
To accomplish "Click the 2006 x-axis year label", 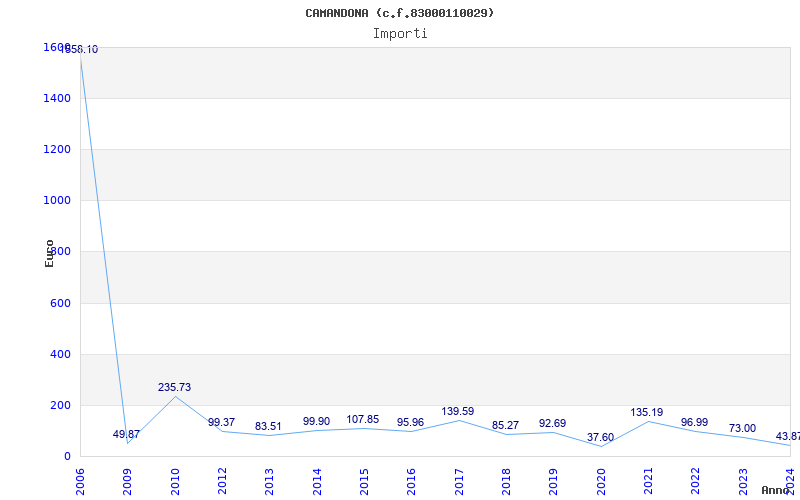I will tap(80, 482).
